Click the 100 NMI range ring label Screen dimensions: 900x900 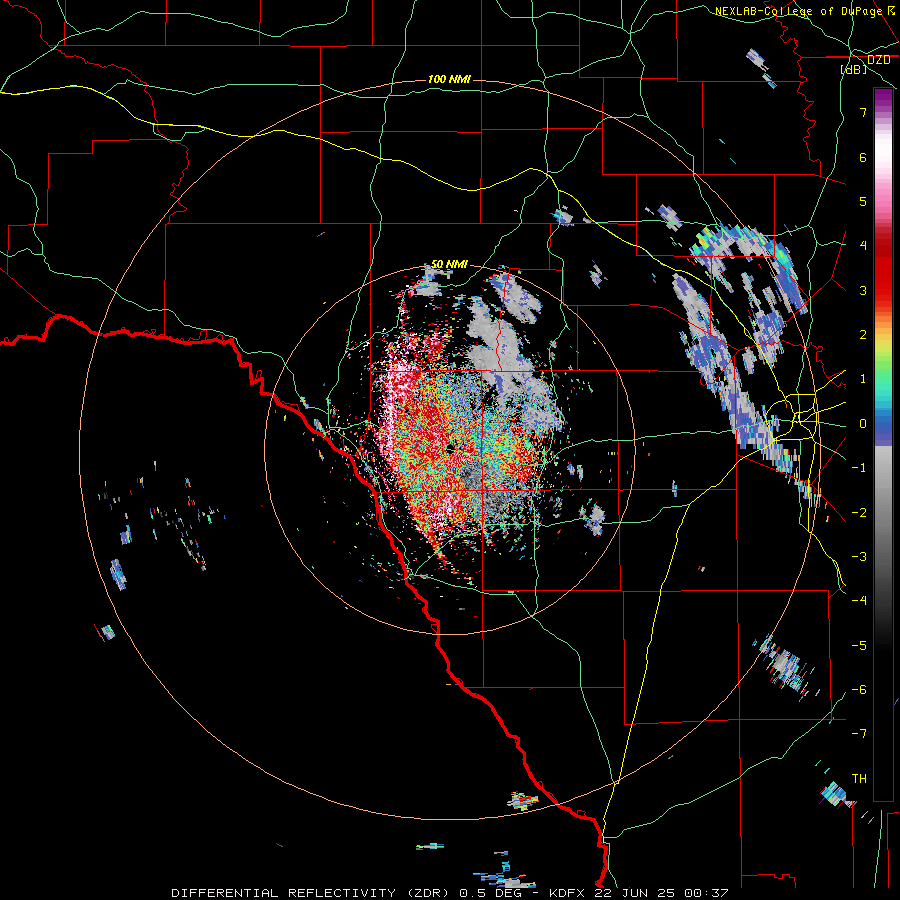pyautogui.click(x=449, y=79)
